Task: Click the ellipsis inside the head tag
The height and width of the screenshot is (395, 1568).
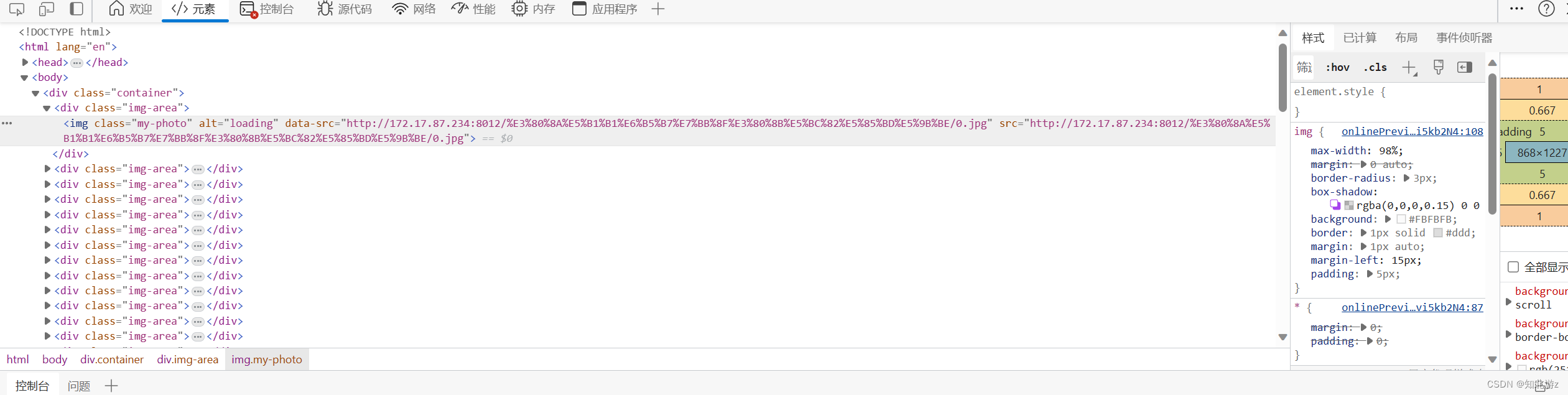Action: coord(77,63)
